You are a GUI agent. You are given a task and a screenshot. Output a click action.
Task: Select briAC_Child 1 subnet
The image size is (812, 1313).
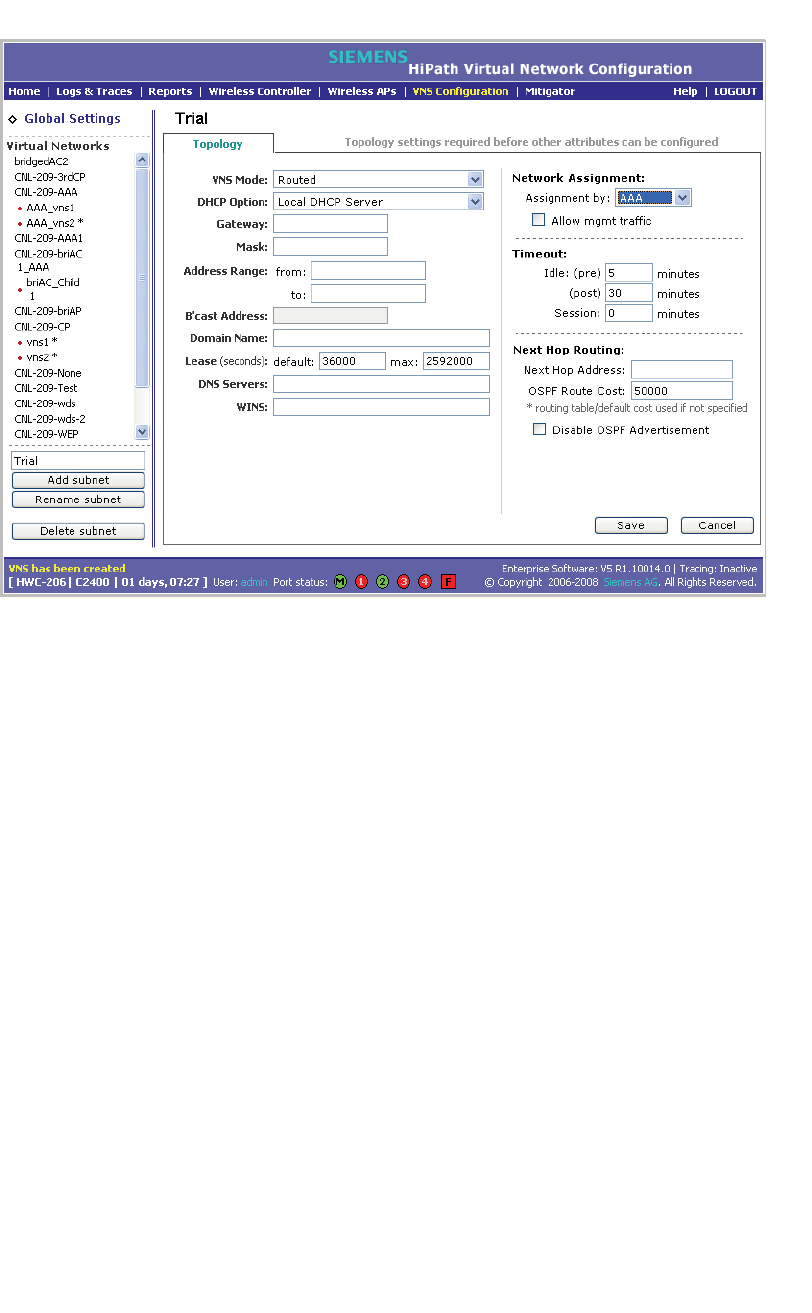point(52,289)
